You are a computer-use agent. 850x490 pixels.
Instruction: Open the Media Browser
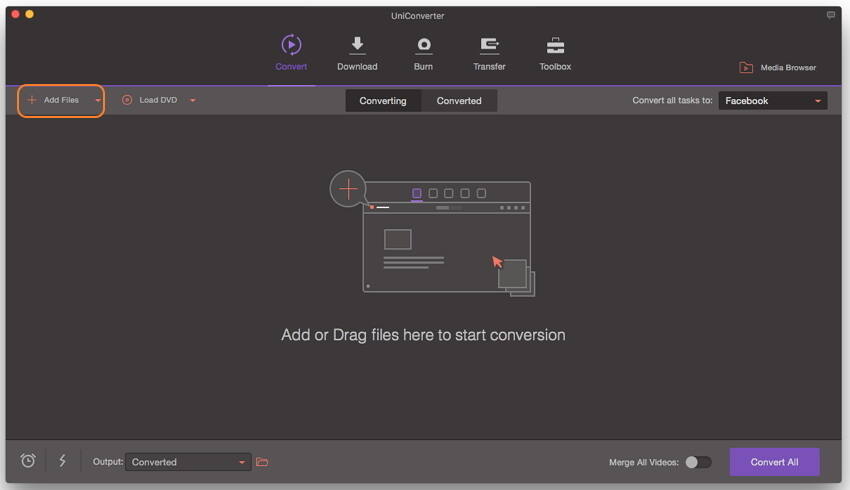(x=777, y=67)
